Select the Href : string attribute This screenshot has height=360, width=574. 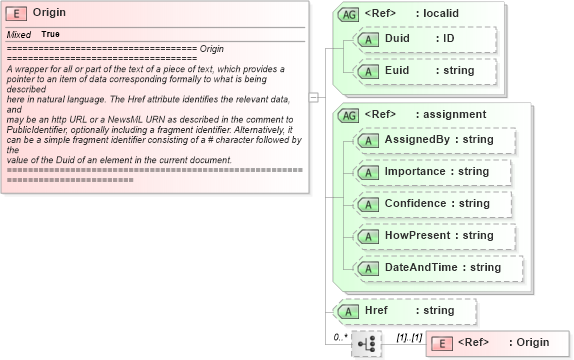(x=406, y=312)
